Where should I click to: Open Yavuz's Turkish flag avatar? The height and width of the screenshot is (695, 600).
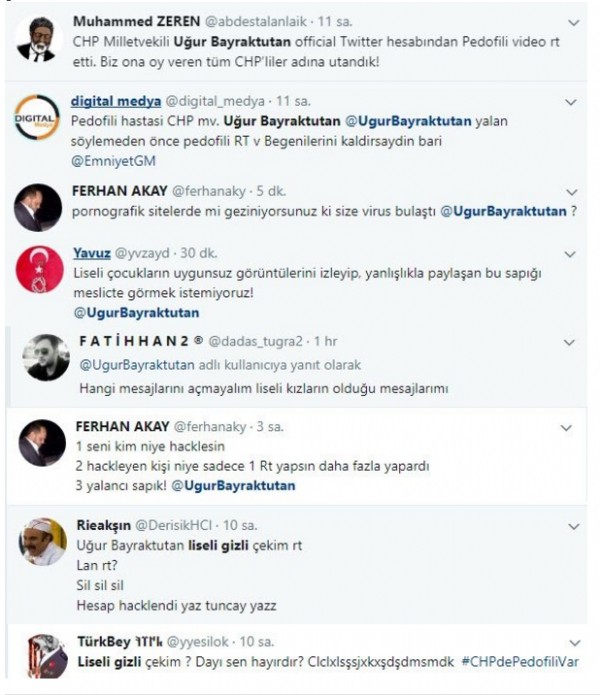pyautogui.click(x=40, y=269)
